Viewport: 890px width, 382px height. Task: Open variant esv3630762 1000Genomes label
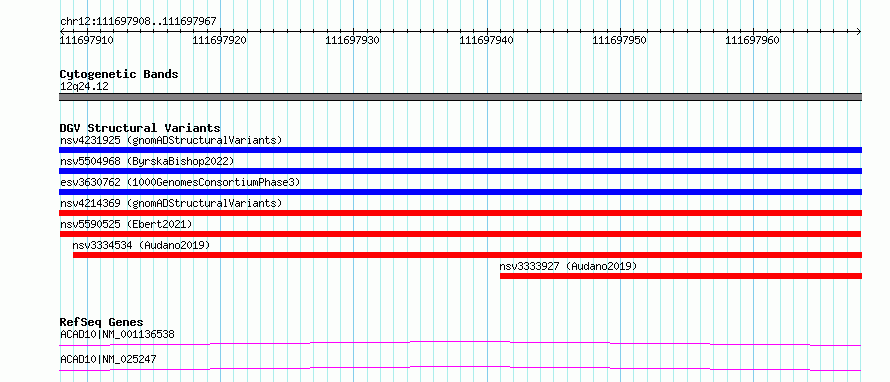tap(180, 182)
